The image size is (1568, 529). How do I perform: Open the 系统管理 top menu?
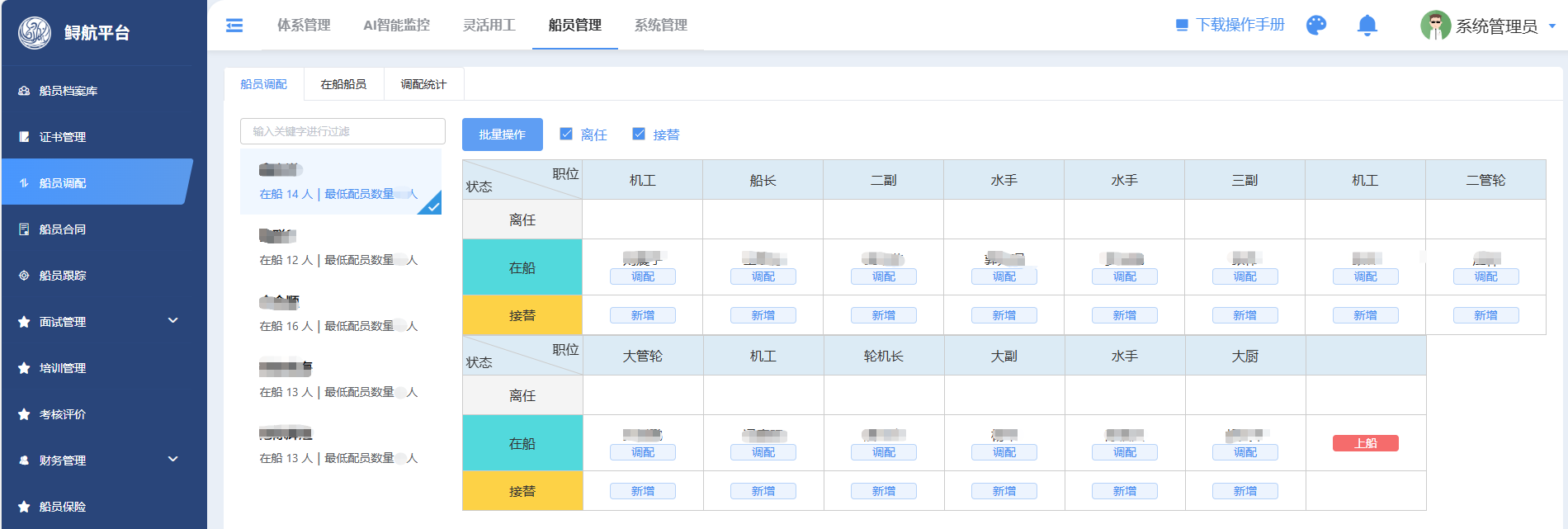click(x=660, y=26)
